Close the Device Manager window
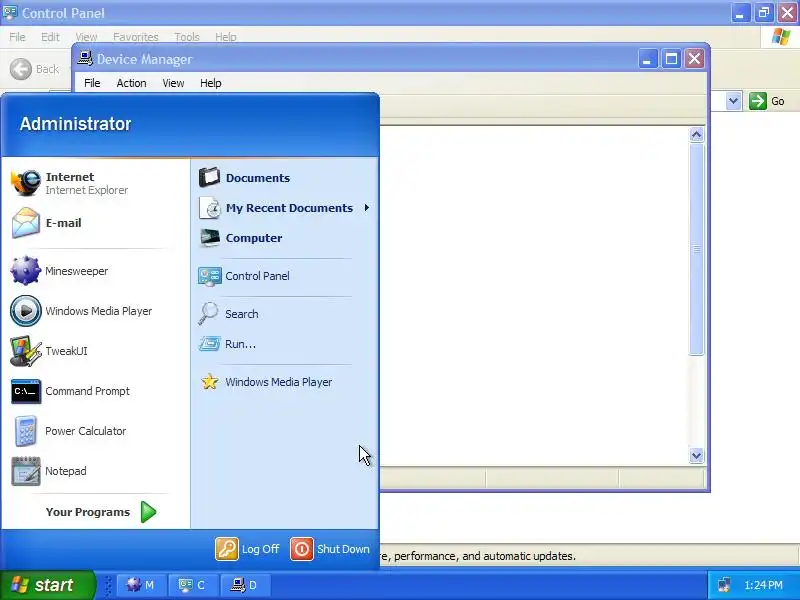This screenshot has height=600, width=800. 694,59
